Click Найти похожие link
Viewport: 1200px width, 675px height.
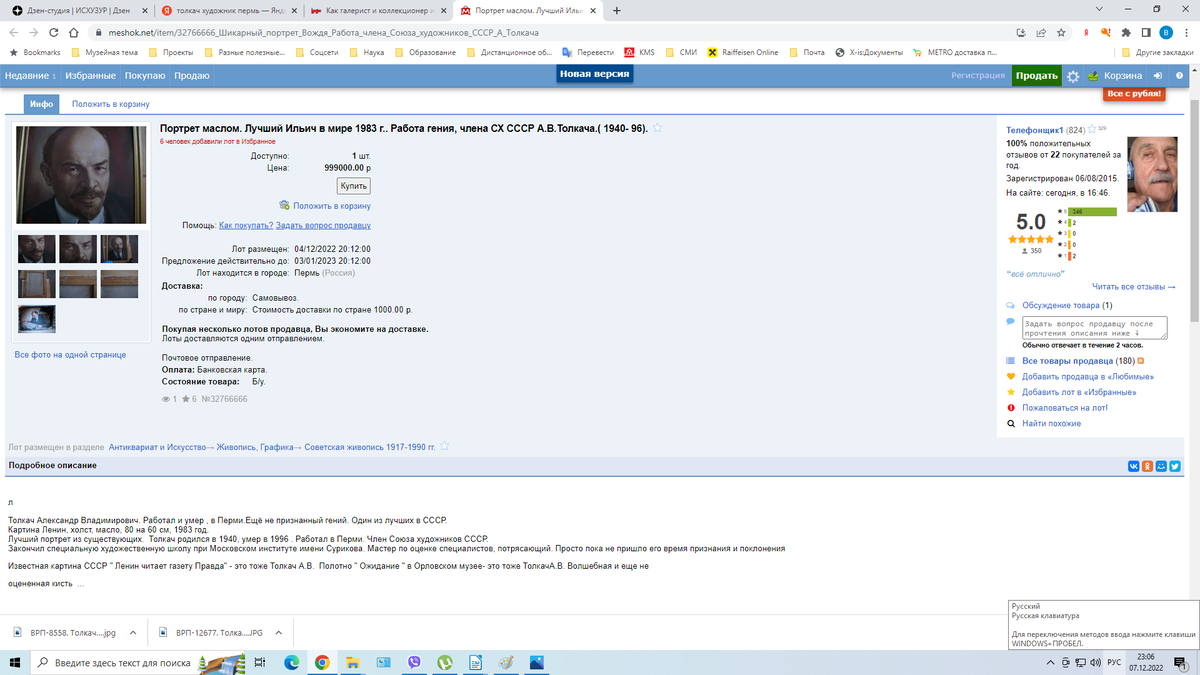[x=1051, y=424]
